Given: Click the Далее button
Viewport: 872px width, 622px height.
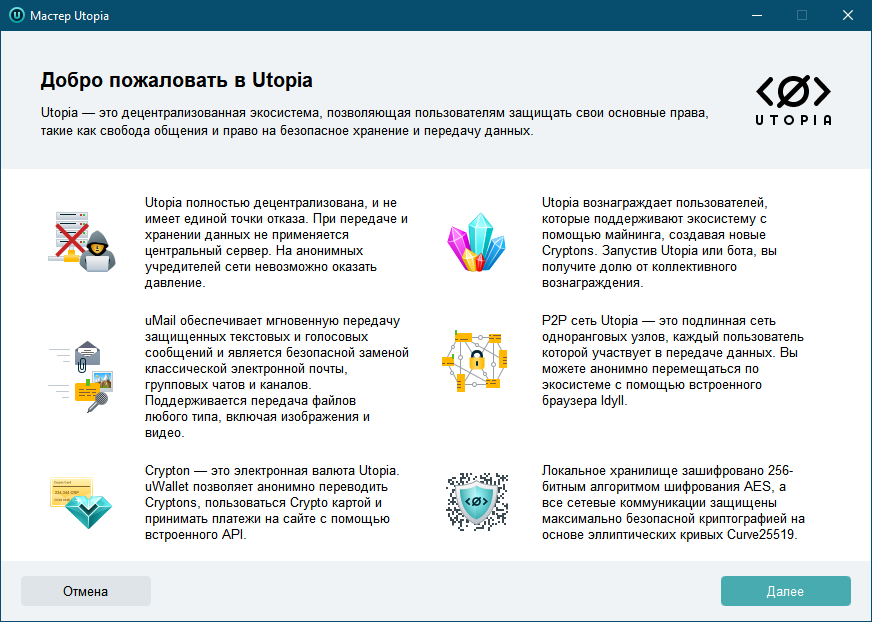Looking at the screenshot, I should pos(785,591).
